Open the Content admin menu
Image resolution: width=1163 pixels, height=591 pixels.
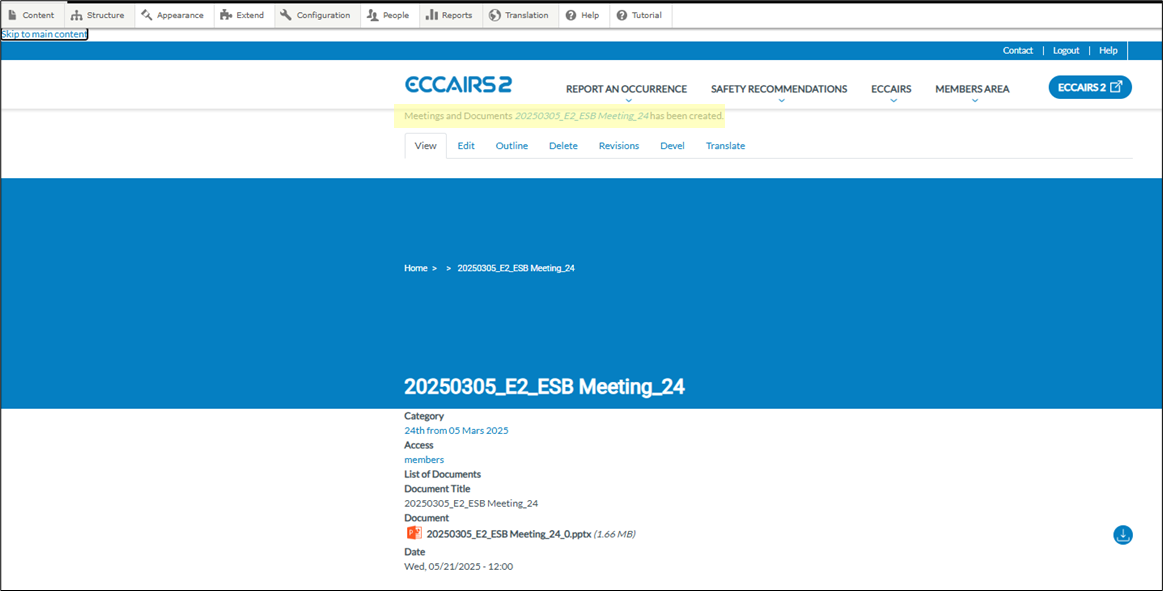pos(32,15)
